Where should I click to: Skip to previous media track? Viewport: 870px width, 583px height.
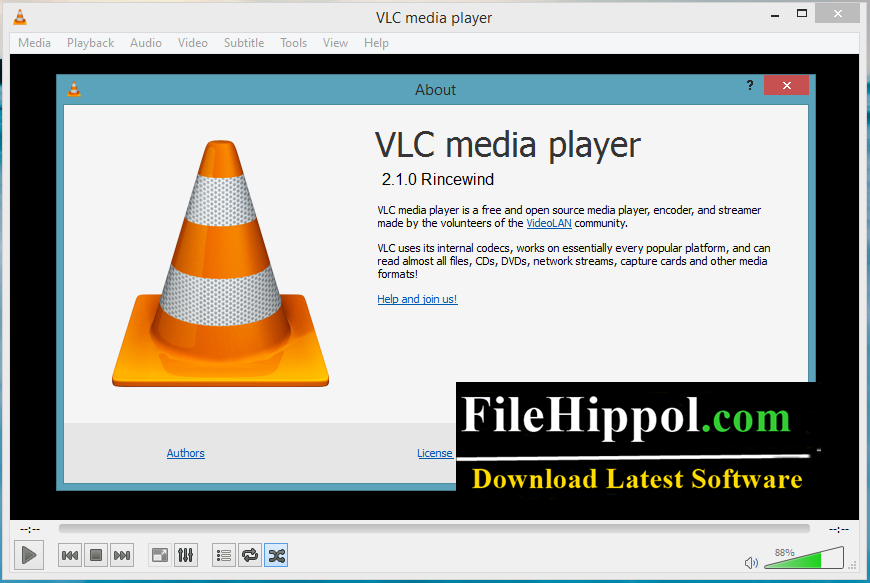[70, 555]
